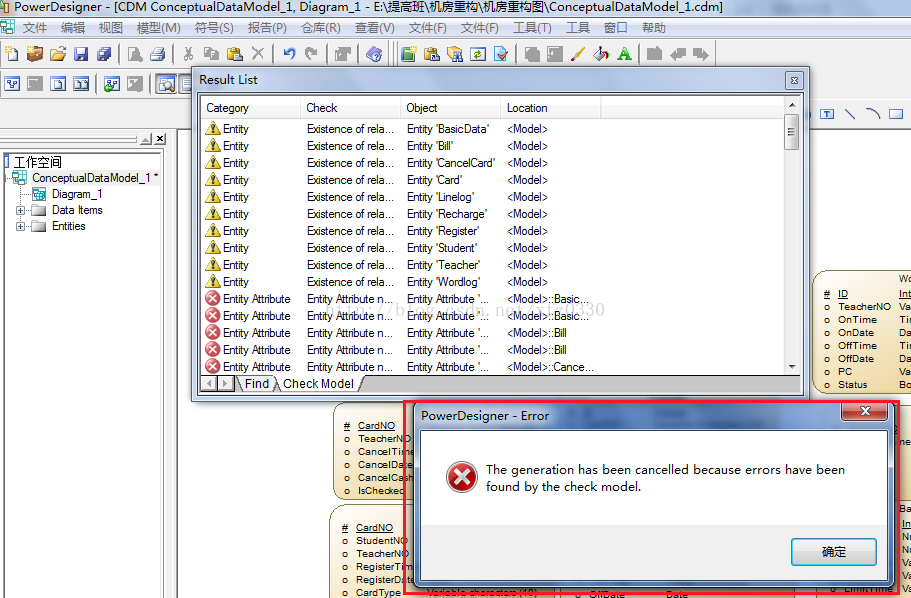This screenshot has height=598, width=911.
Task: Switch to the Find tab in Result List
Action: click(256, 384)
